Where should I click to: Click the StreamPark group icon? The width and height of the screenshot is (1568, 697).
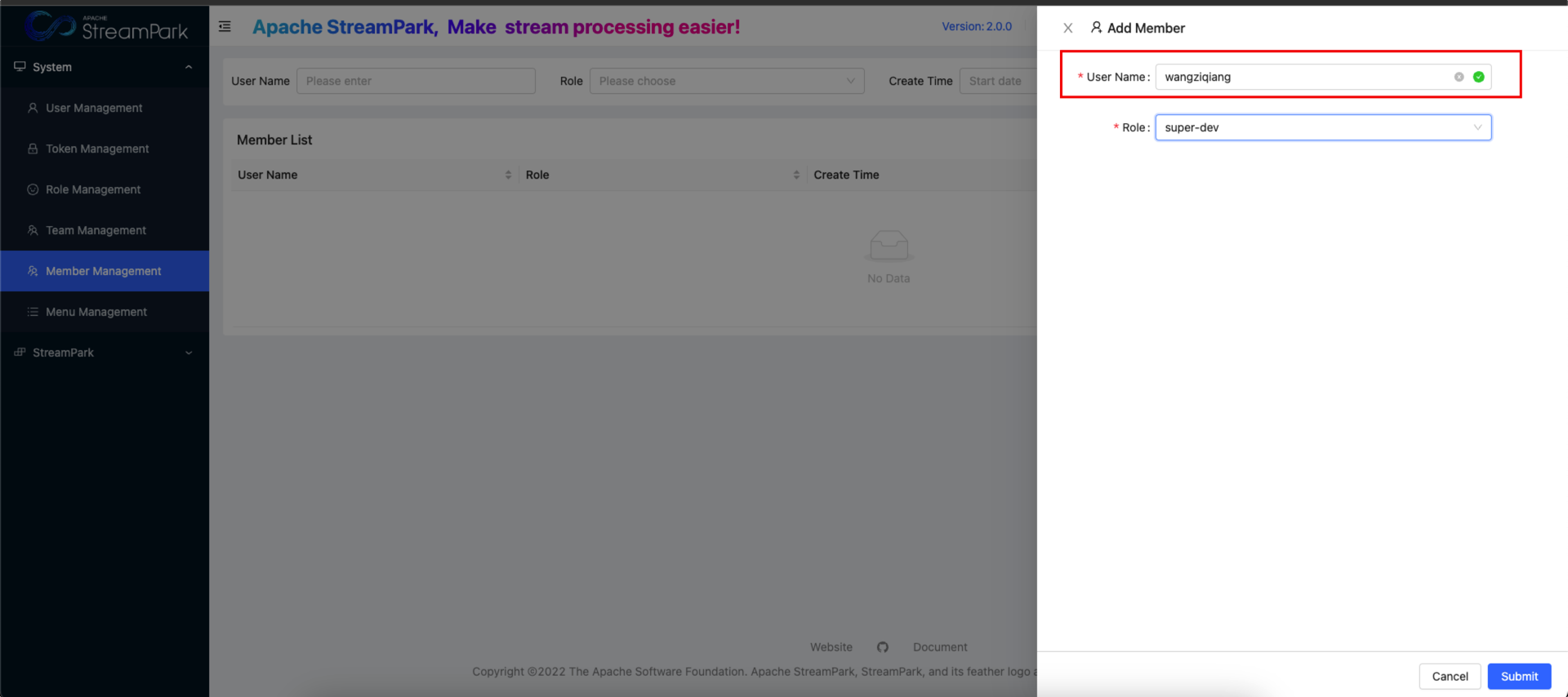click(20, 353)
